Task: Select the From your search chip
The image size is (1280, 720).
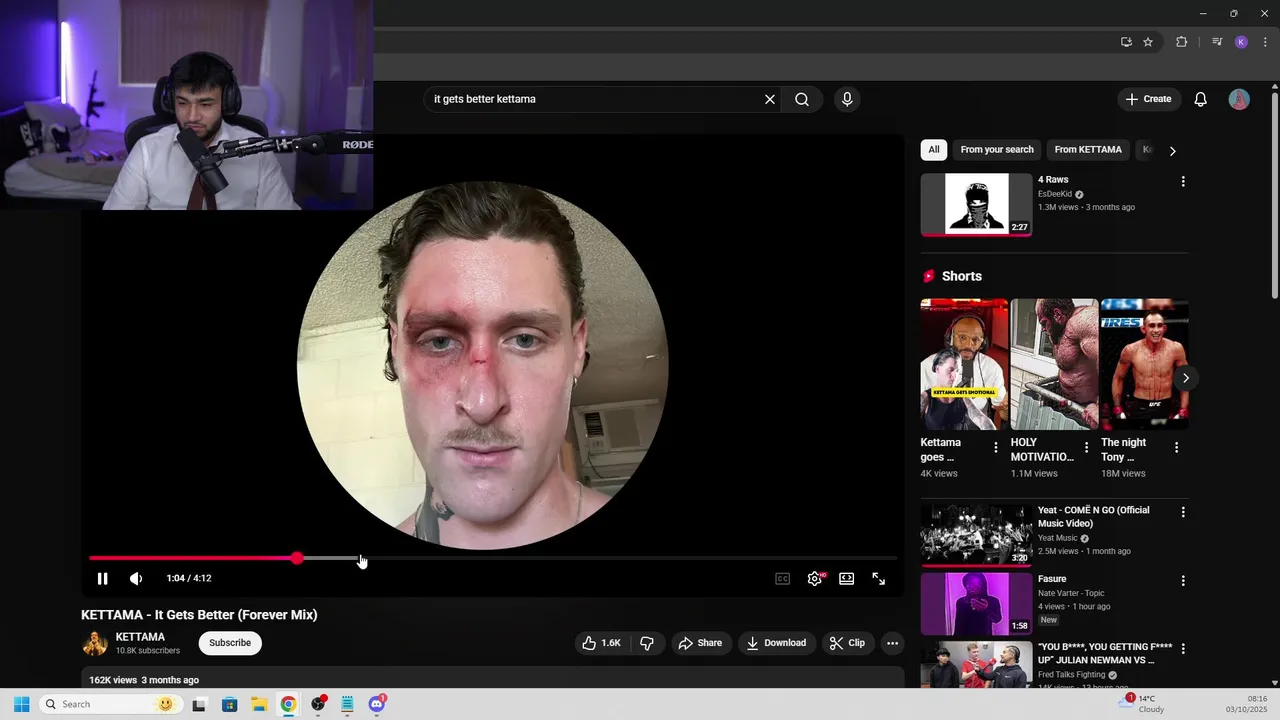Action: [997, 149]
